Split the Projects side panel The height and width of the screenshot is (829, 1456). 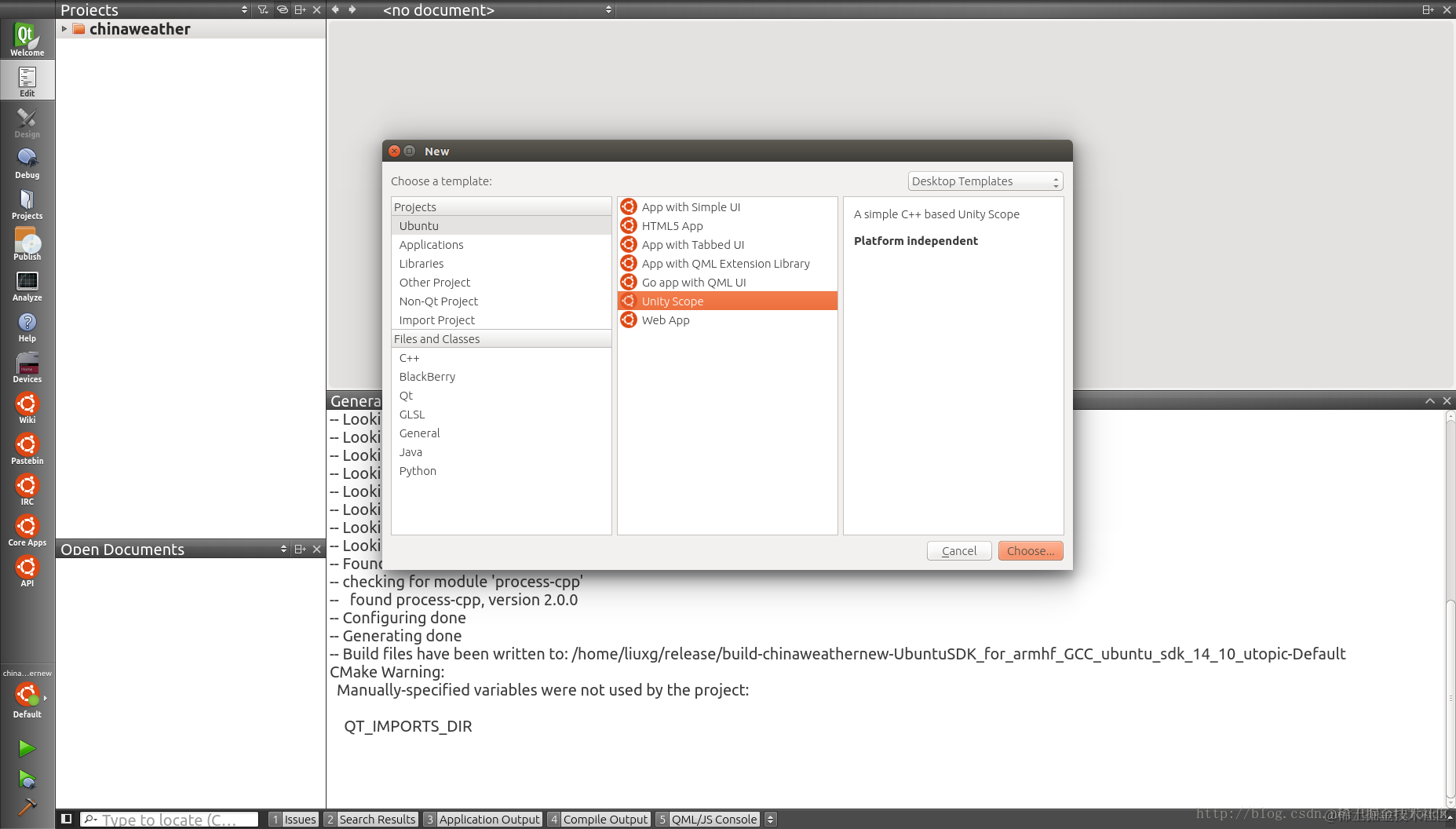(x=300, y=9)
